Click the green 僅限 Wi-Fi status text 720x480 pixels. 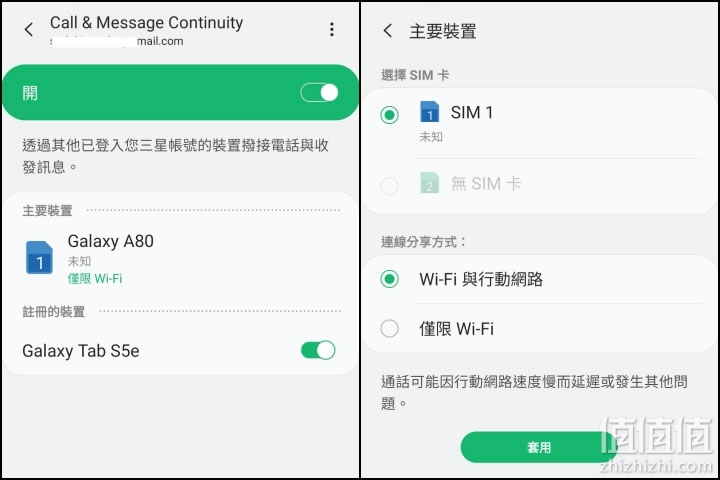95,278
